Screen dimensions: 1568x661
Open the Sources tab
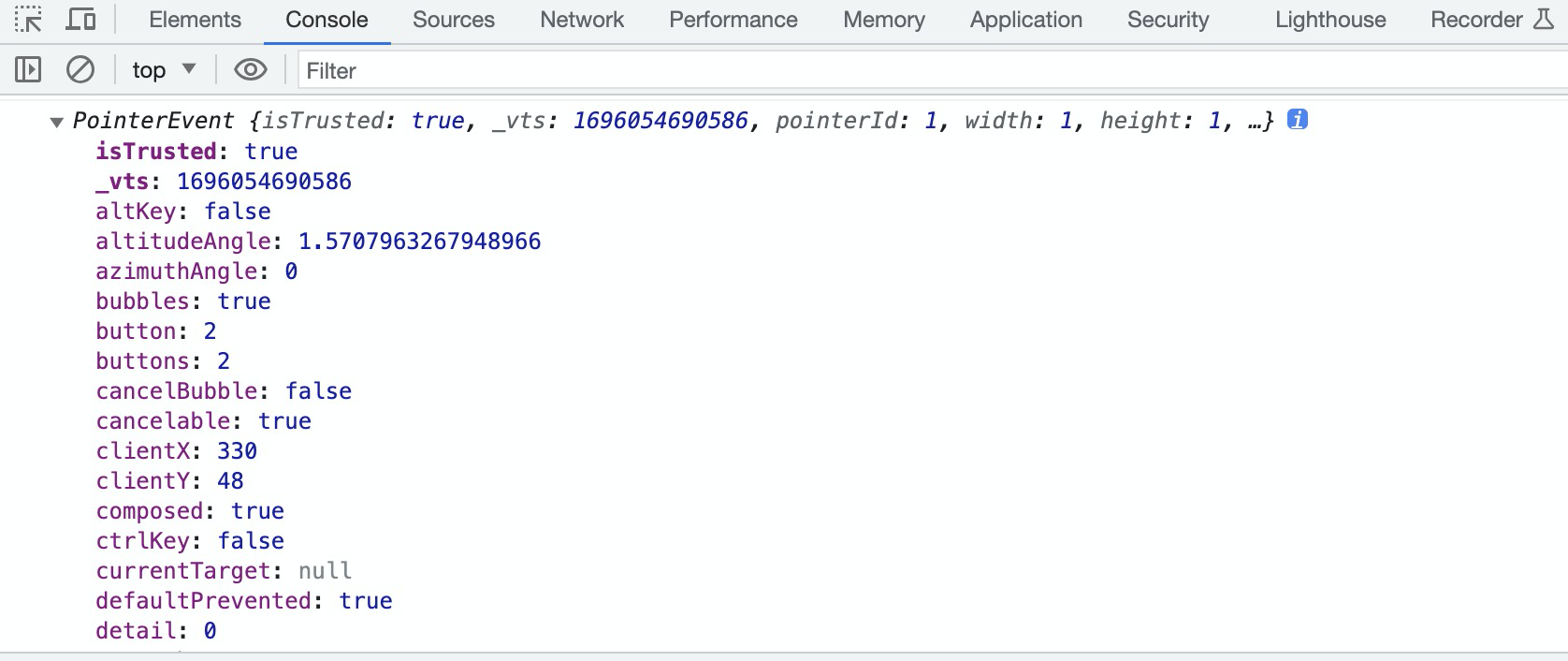[x=454, y=20]
